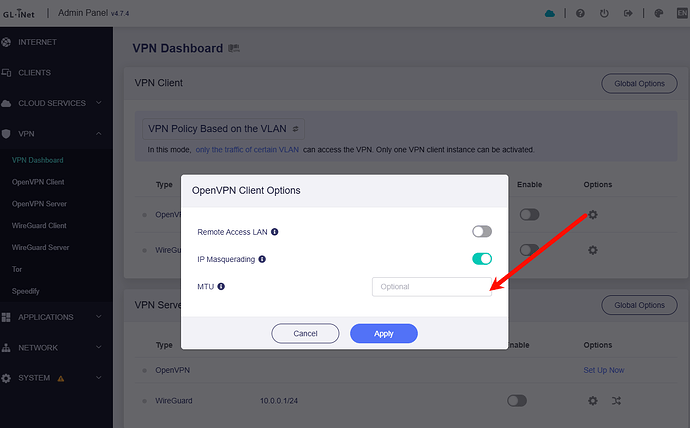Disable the IP Masquerading switch

(x=482, y=259)
